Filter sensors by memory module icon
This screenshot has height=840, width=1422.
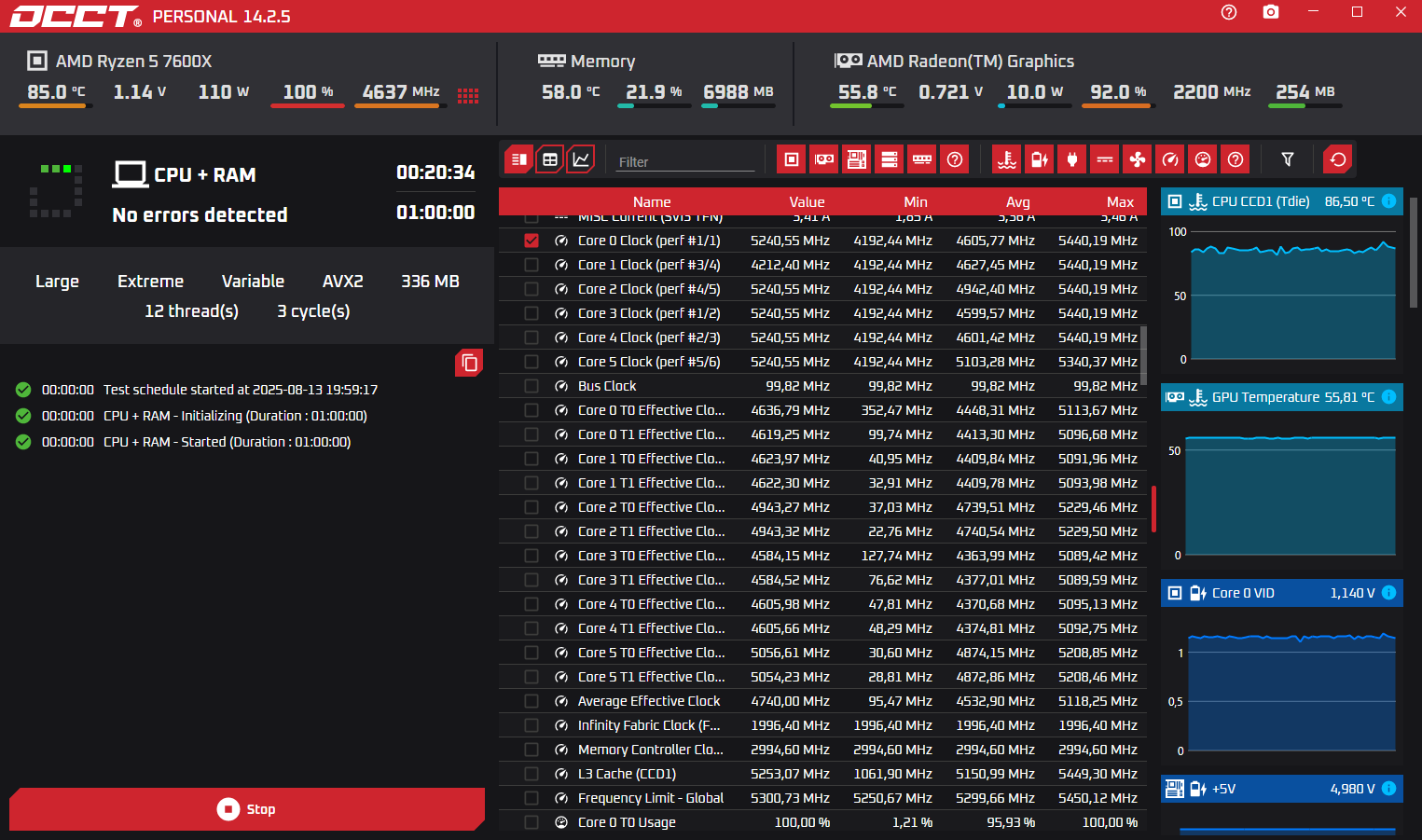(x=922, y=159)
